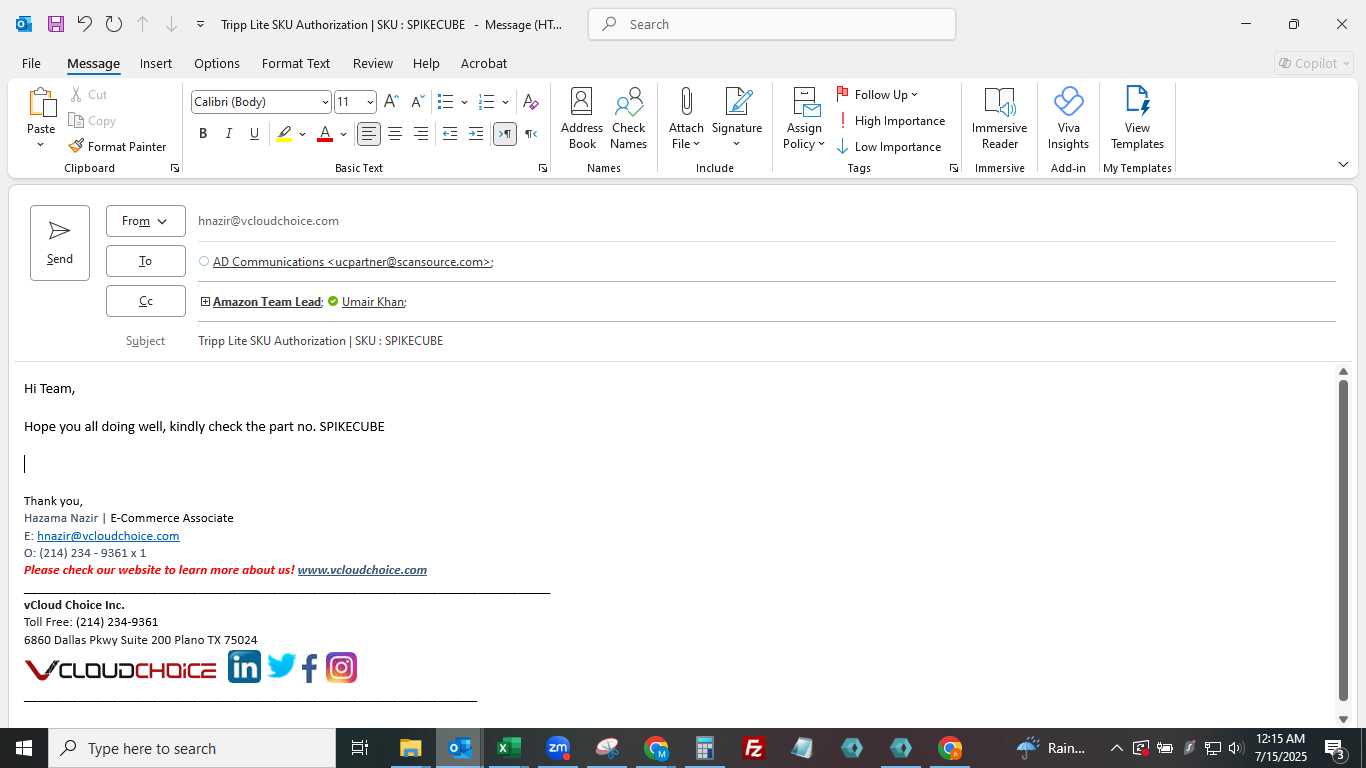Click into the Subject field
The image size is (1366, 768).
pyautogui.click(x=766, y=341)
